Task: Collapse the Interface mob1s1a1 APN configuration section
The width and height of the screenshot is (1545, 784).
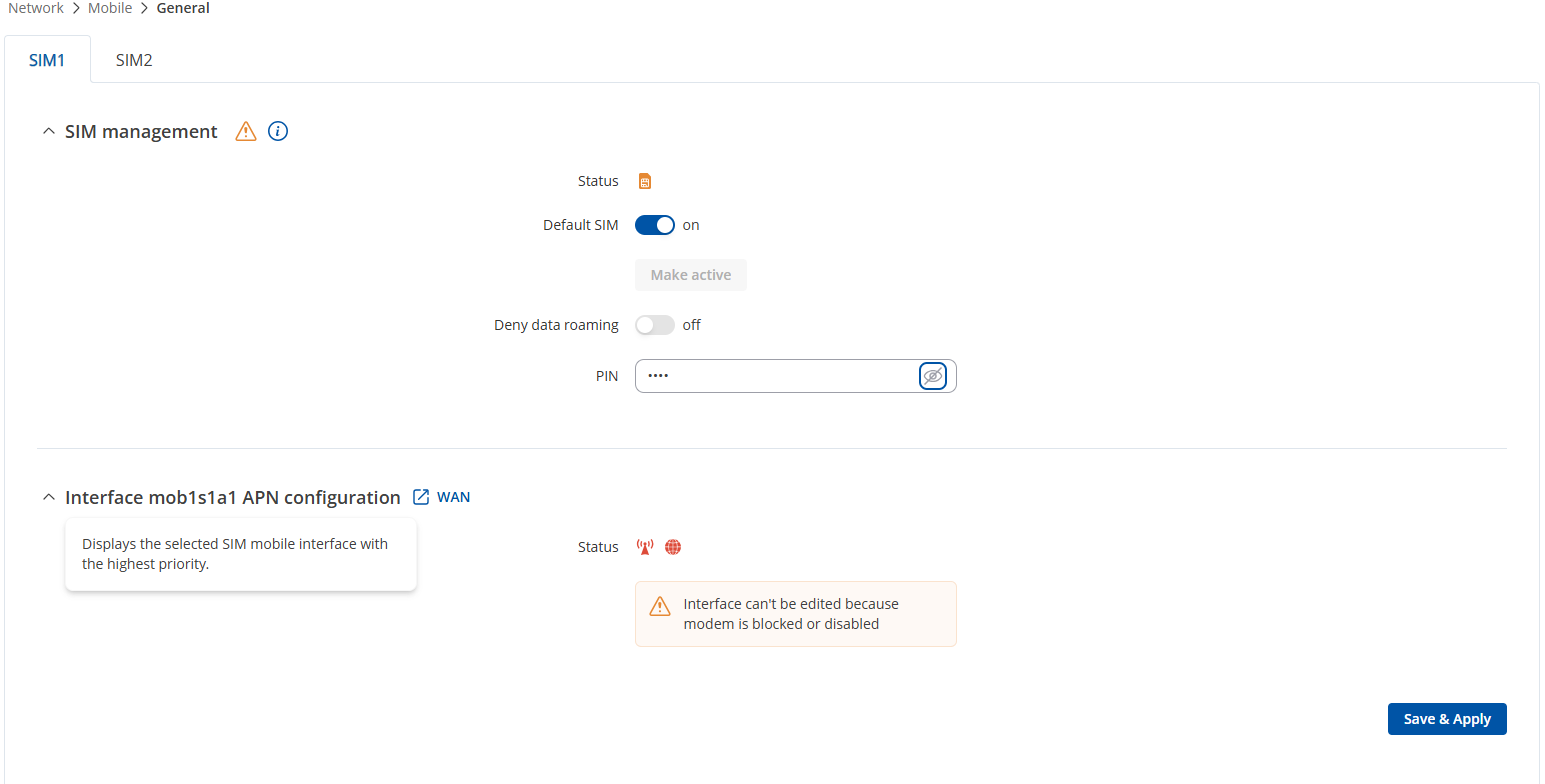Action: (48, 497)
